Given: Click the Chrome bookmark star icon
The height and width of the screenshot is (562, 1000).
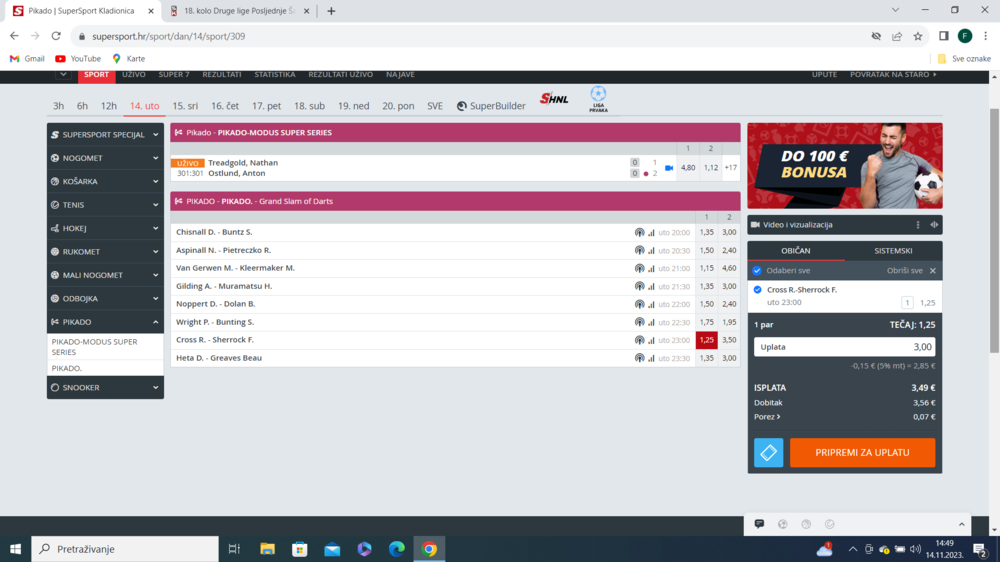Looking at the screenshot, I should point(917,36).
